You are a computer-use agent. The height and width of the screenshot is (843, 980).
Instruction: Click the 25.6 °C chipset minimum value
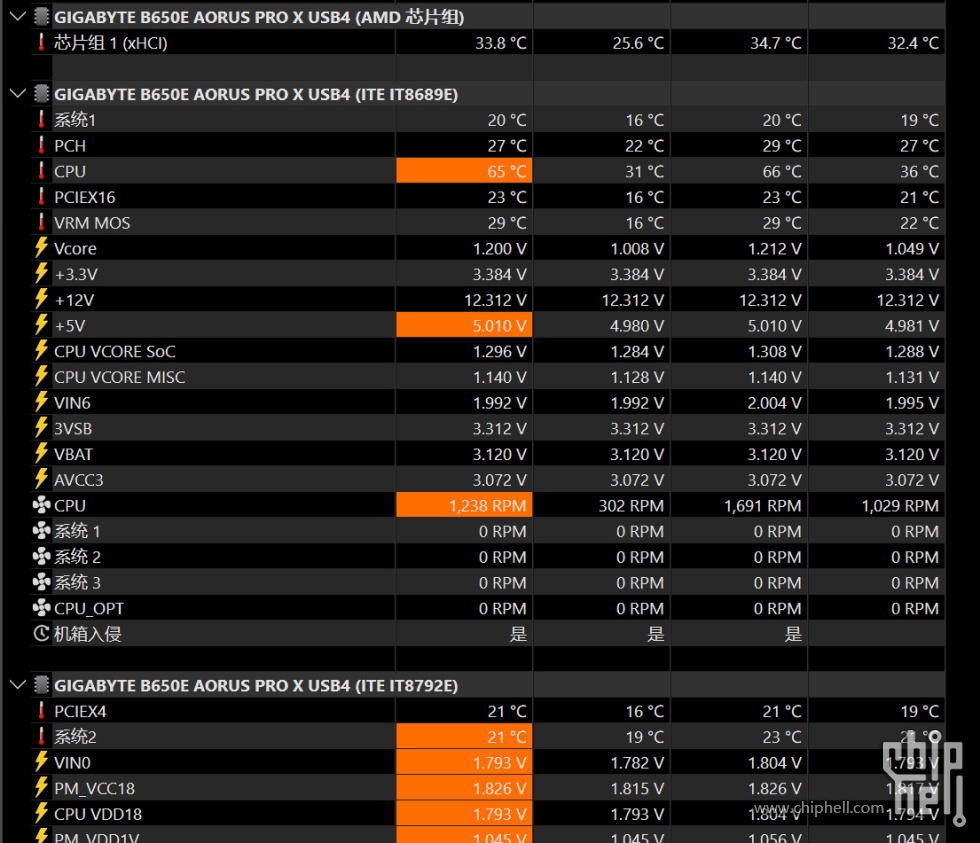click(638, 43)
